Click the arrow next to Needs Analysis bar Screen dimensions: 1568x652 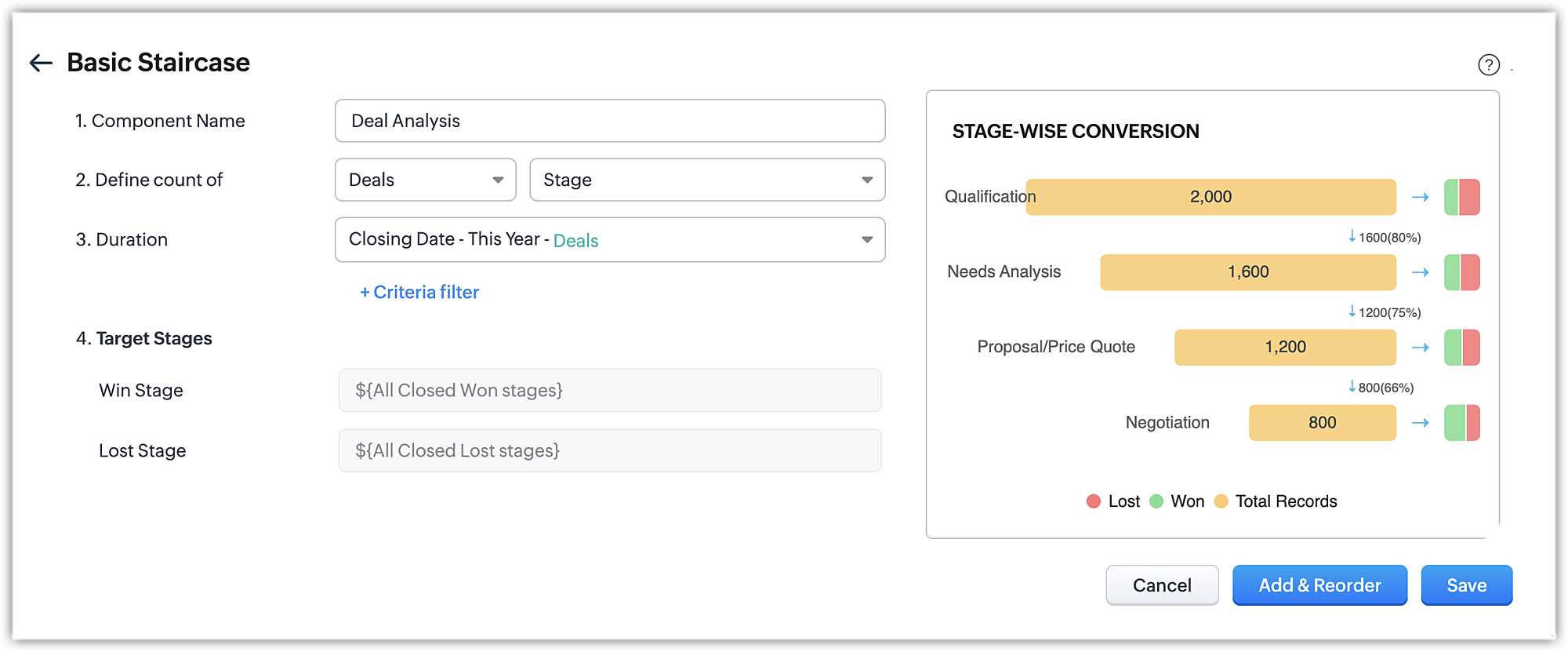point(1420,272)
